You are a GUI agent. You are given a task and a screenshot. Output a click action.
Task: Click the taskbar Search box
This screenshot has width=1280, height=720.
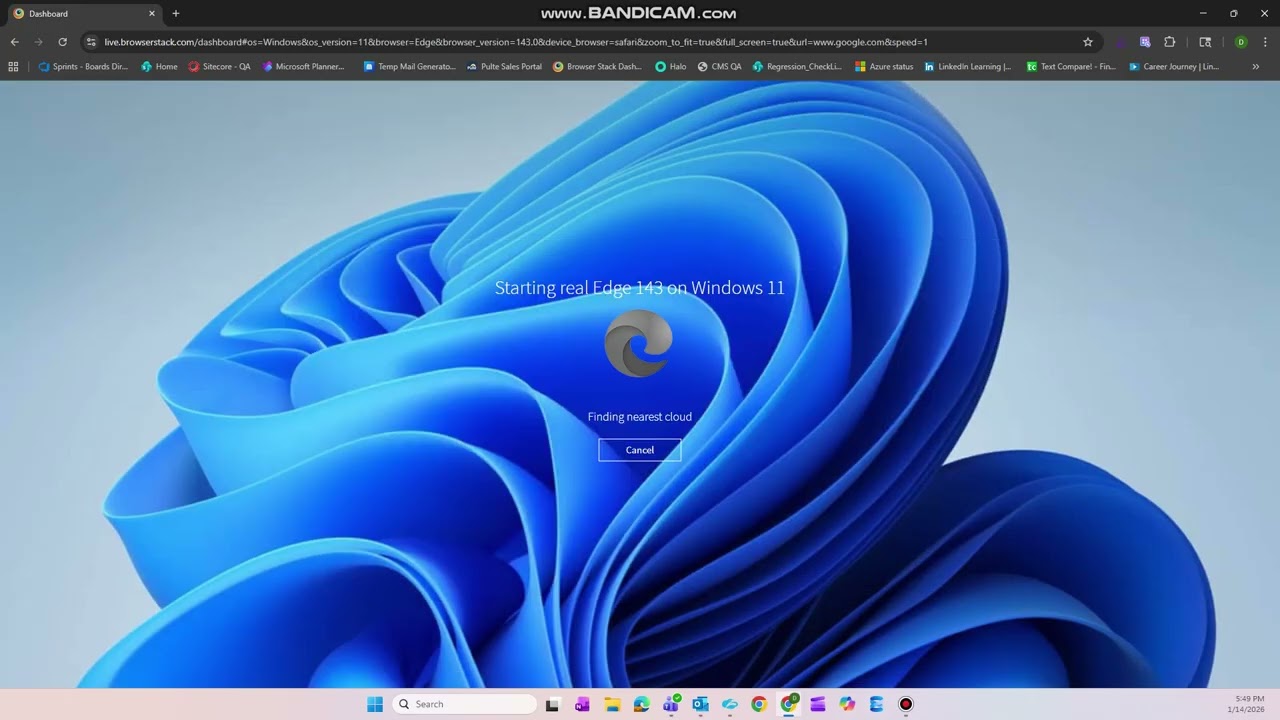465,704
